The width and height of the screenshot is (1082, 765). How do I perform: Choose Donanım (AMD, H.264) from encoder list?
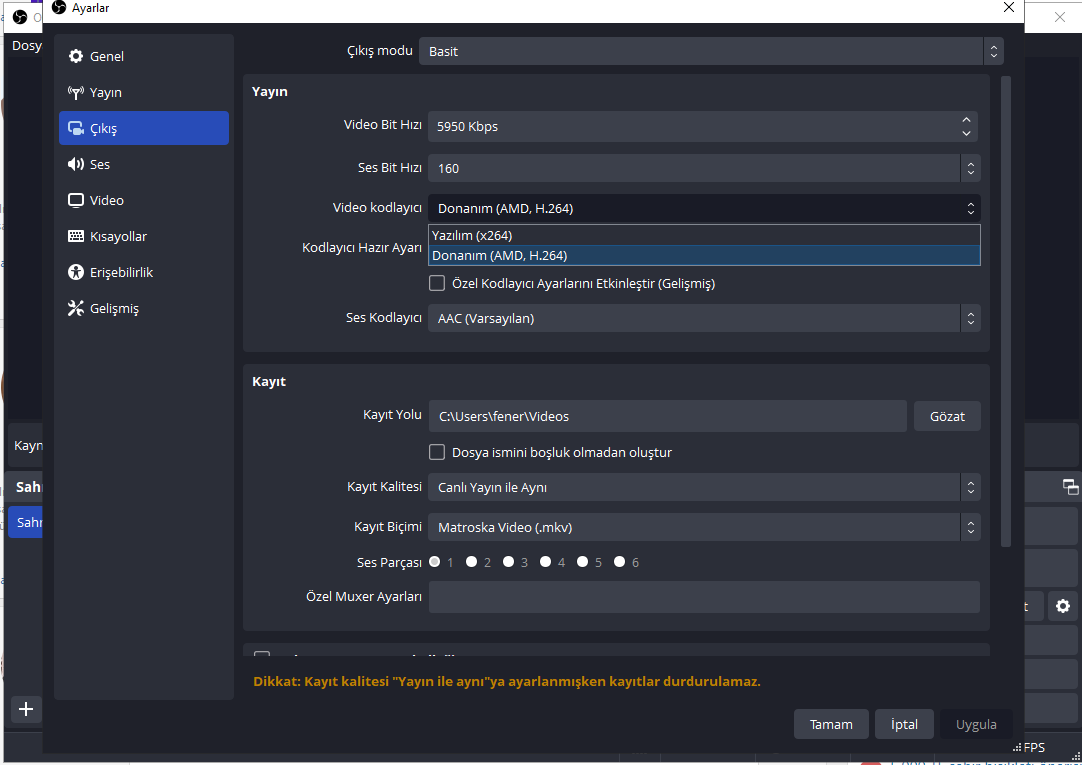pos(704,255)
